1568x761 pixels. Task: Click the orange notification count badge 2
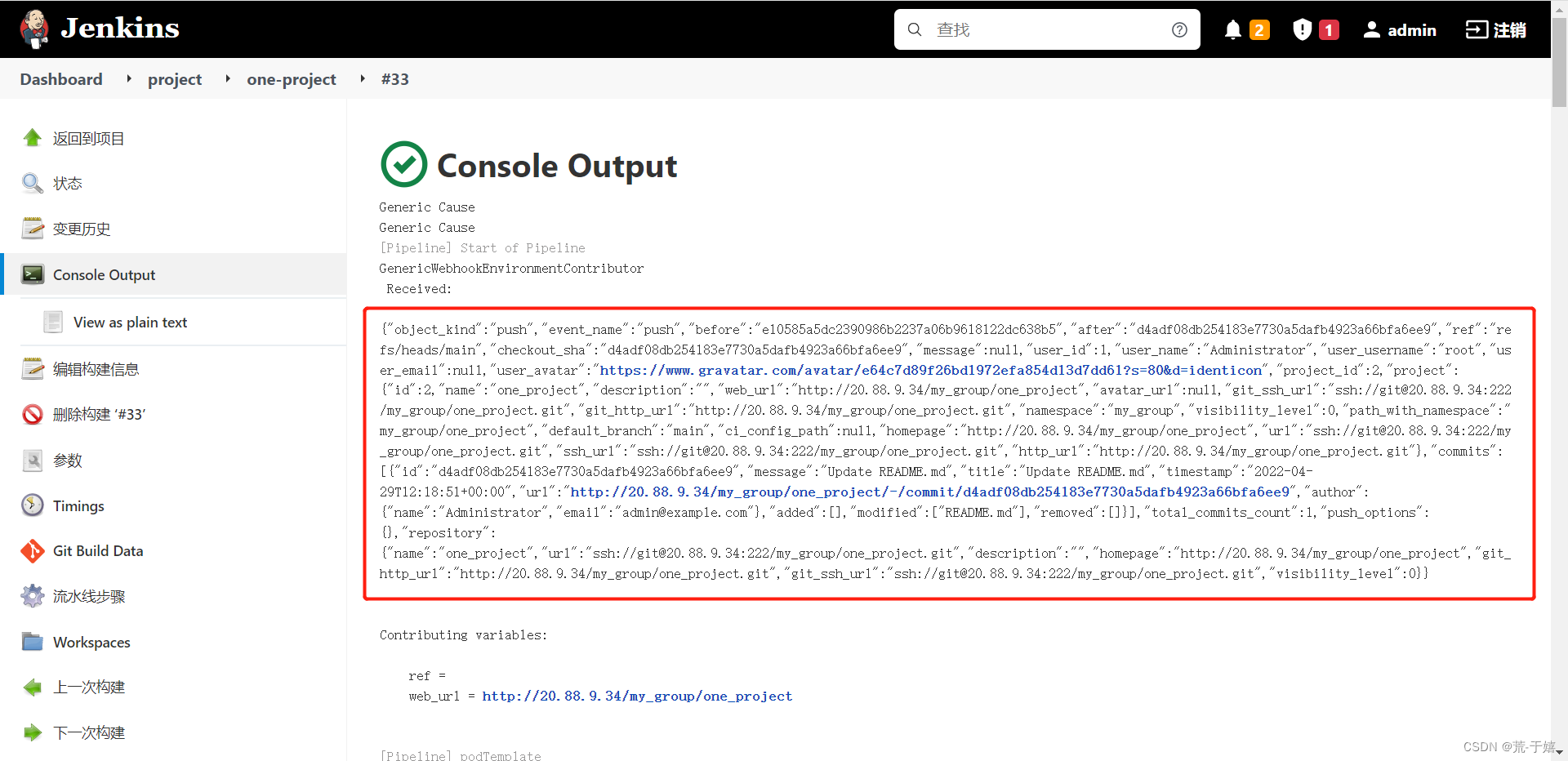click(1259, 30)
